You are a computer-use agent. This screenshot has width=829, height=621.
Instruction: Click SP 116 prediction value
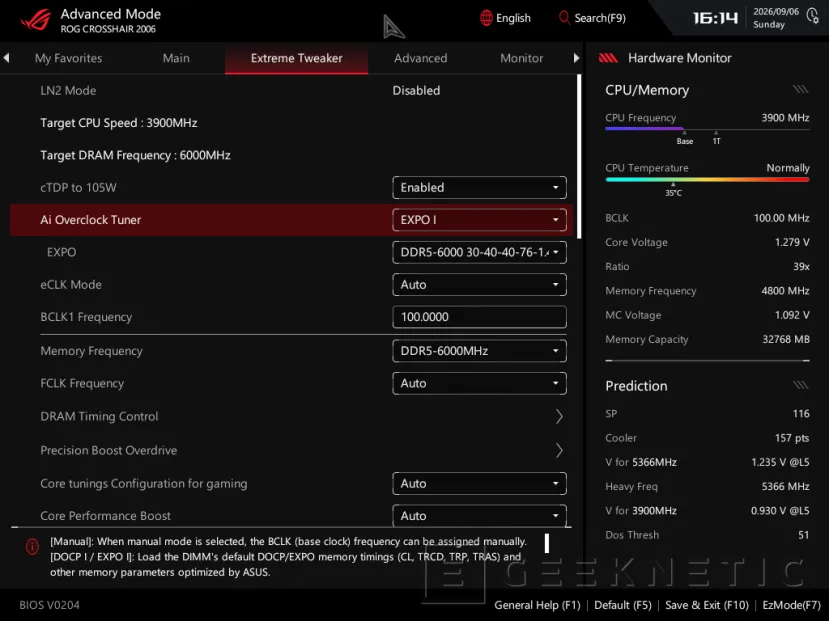pyautogui.click(x=801, y=413)
